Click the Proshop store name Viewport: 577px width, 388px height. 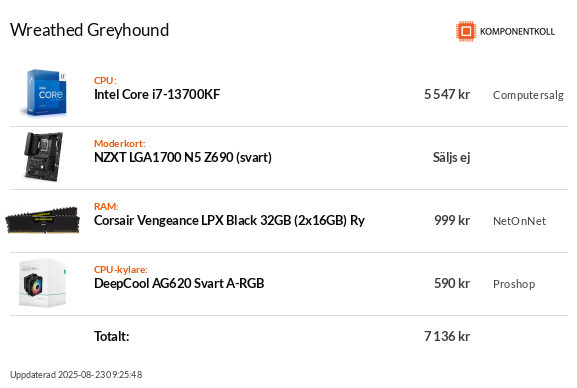[514, 284]
